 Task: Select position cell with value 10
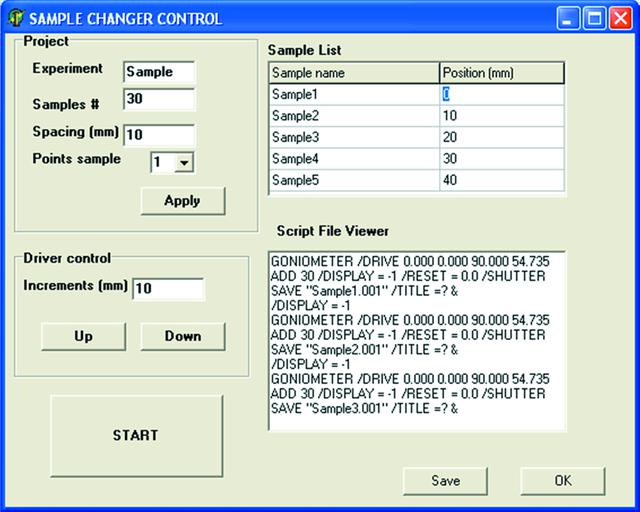(502, 116)
